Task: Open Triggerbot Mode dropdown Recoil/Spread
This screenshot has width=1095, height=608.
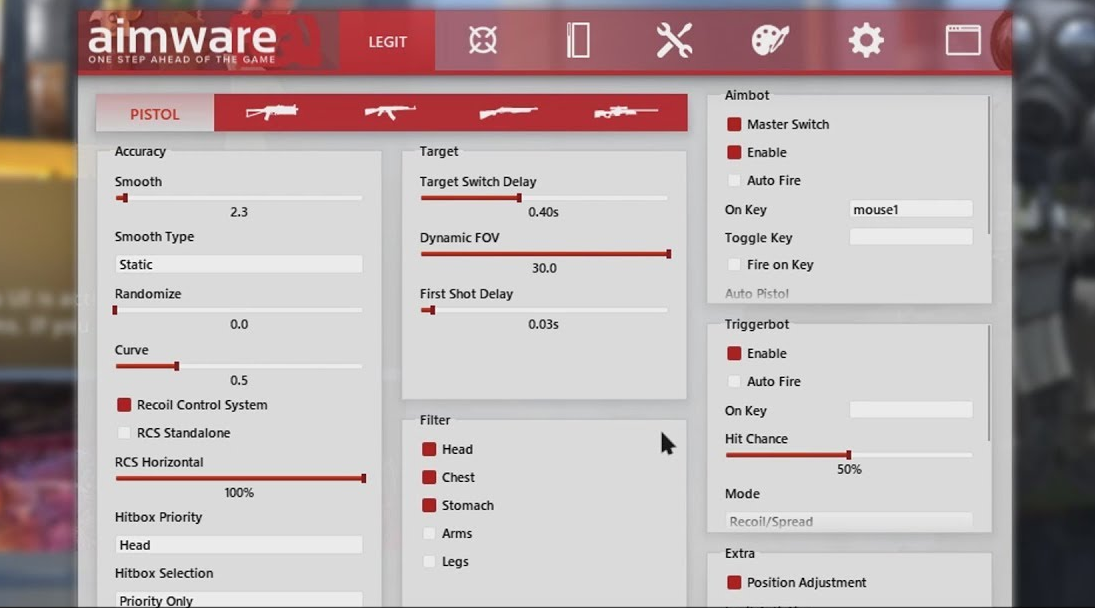Action: point(848,521)
